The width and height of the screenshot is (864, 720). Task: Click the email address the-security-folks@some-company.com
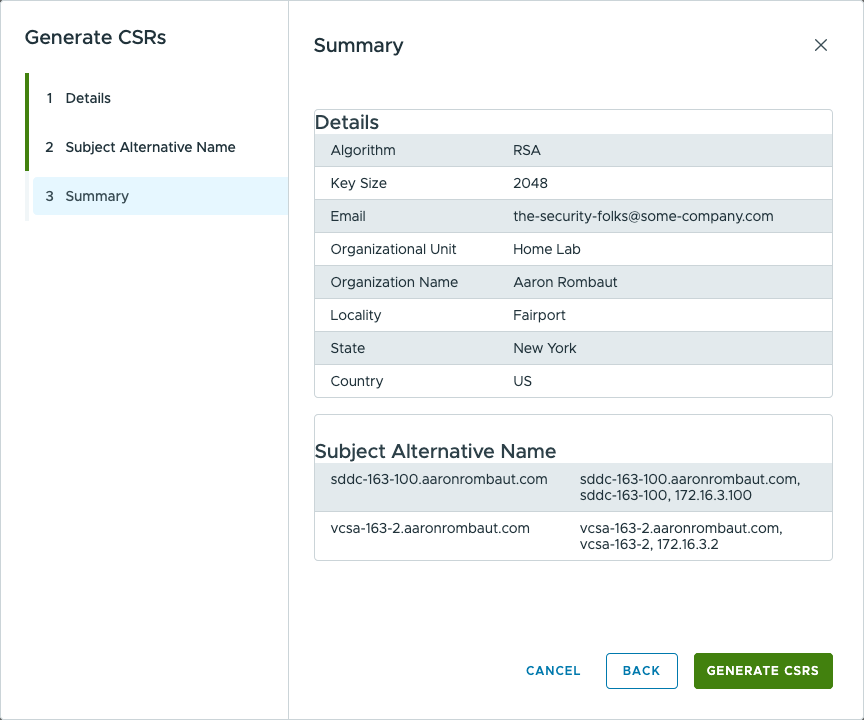coord(643,216)
